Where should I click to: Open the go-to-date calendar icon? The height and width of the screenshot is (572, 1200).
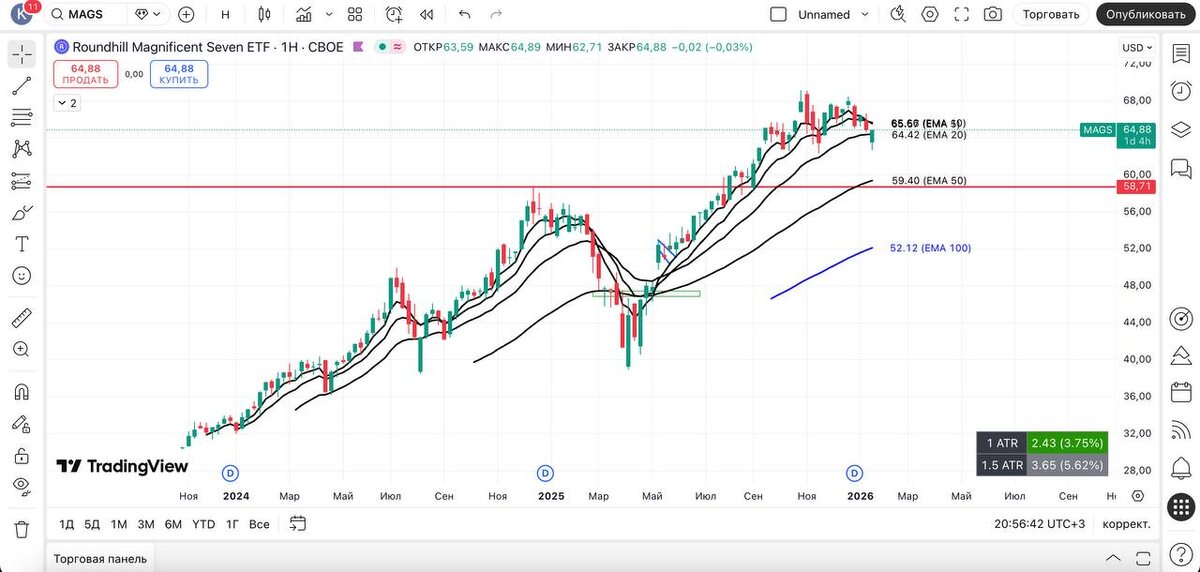tap(297, 523)
